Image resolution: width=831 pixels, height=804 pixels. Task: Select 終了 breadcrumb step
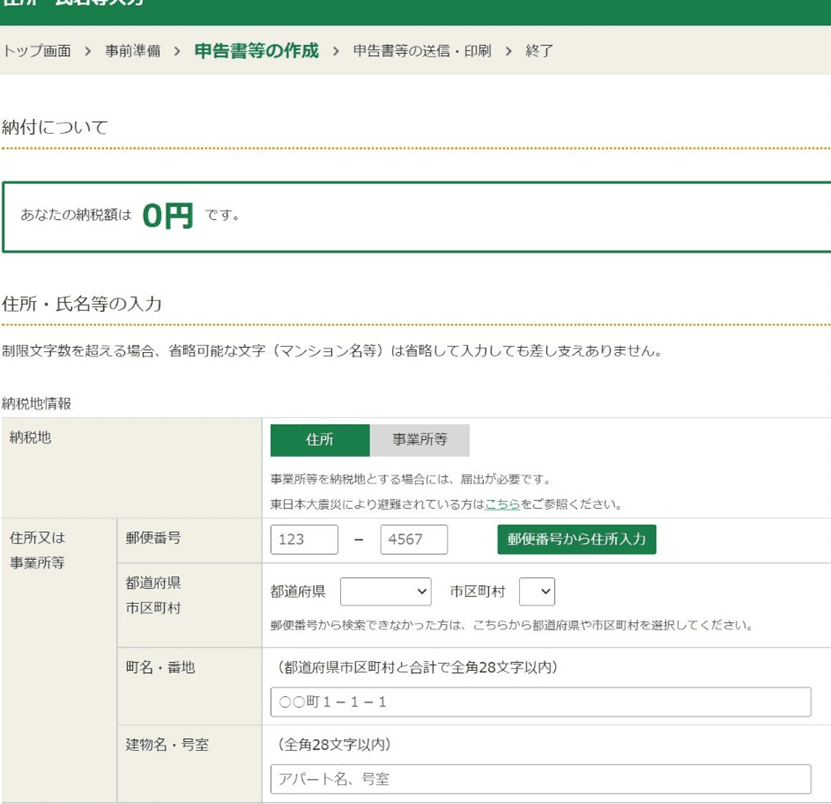pyautogui.click(x=540, y=51)
